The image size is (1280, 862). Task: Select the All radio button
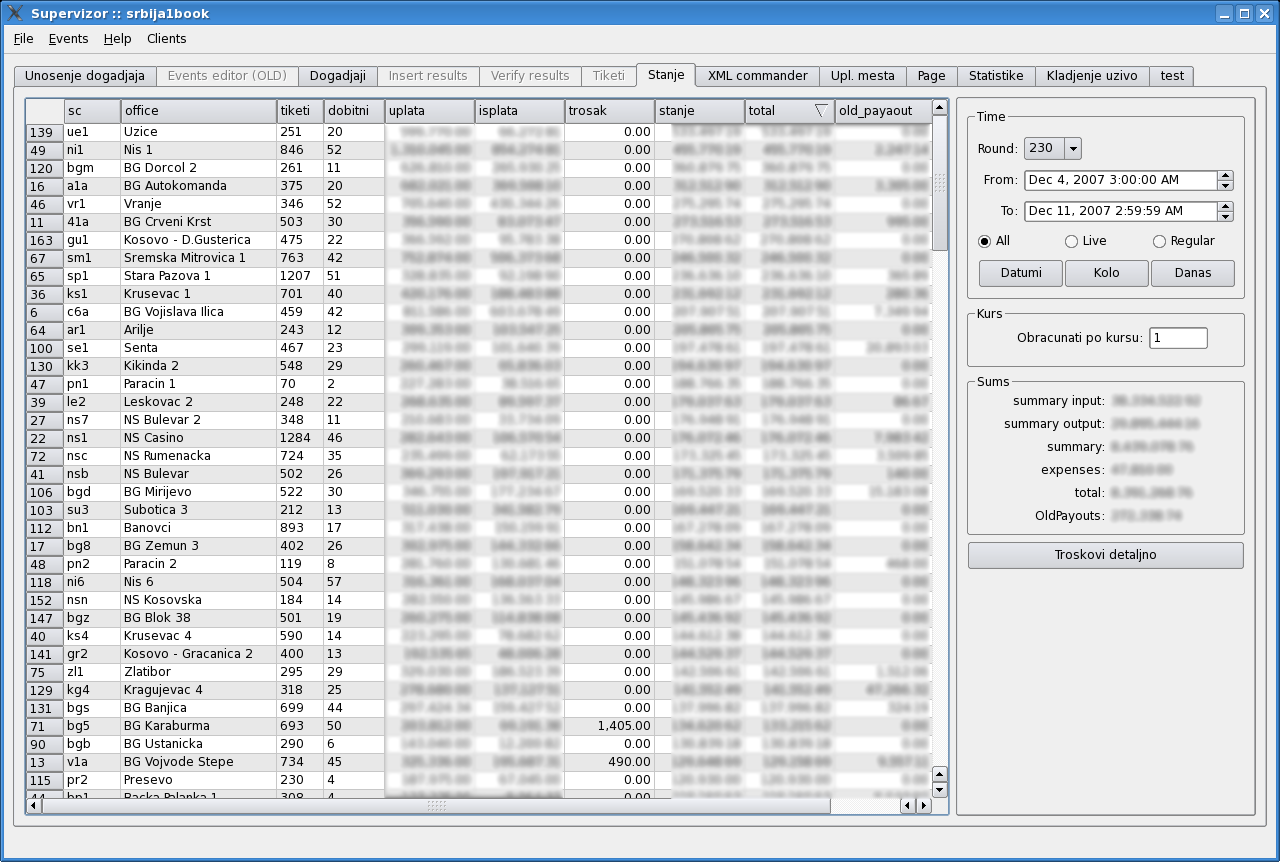click(x=984, y=241)
